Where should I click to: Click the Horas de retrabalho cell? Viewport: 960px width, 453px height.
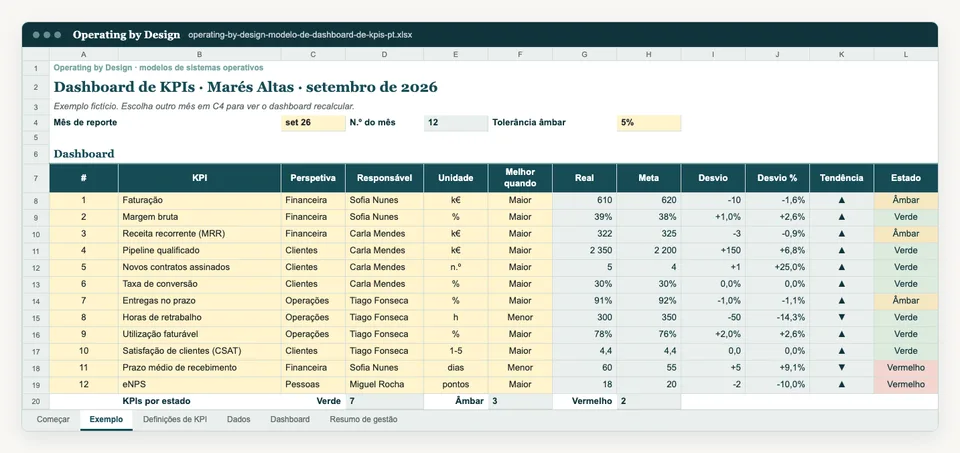[200, 318]
